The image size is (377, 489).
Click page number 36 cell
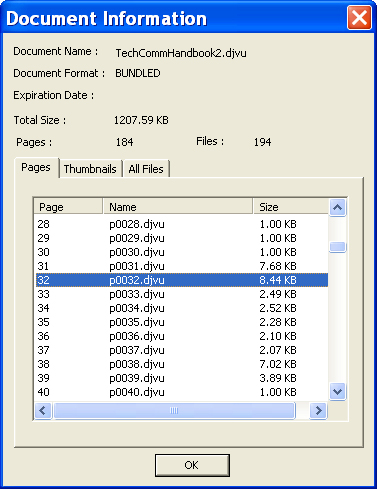click(44, 336)
